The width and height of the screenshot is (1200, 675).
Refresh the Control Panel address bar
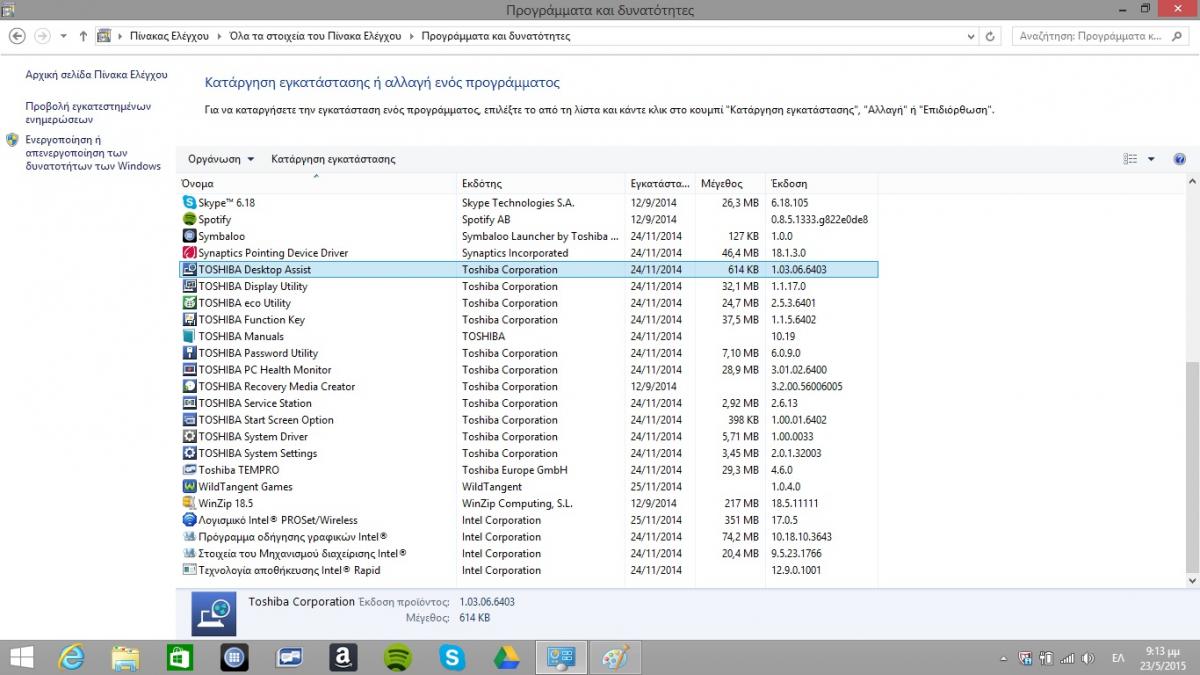pyautogui.click(x=990, y=36)
